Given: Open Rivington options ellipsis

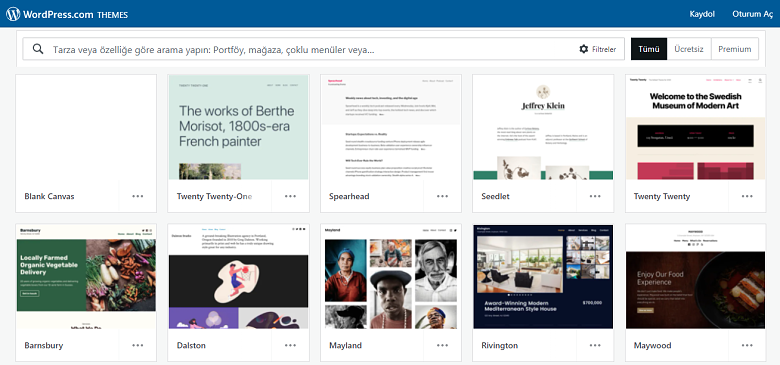Looking at the screenshot, I should tap(595, 345).
